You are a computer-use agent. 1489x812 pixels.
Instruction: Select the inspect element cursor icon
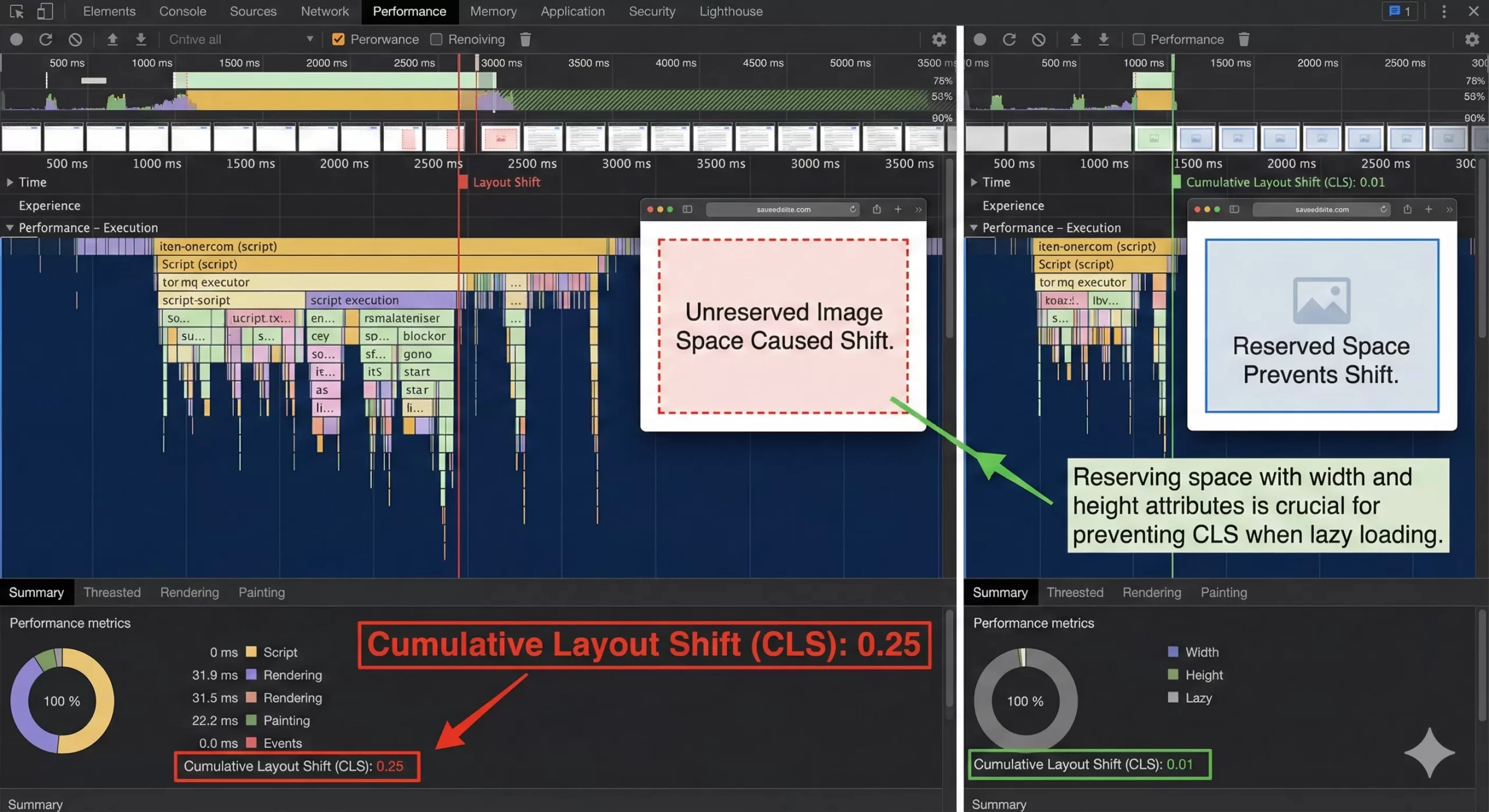coord(16,11)
